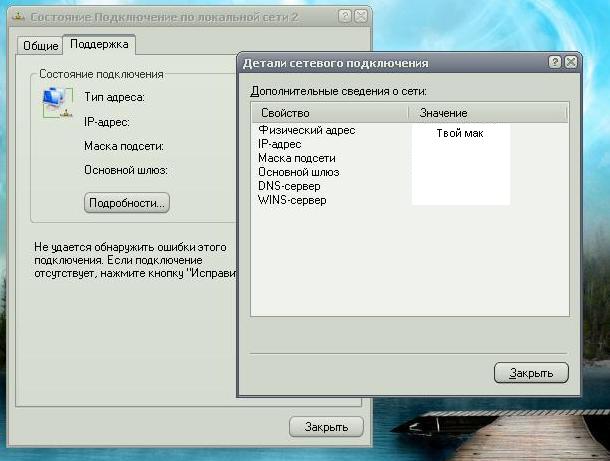Close the Детали сетевого подключения dialog with X
Screen dimensions: 610x461
click(571, 62)
